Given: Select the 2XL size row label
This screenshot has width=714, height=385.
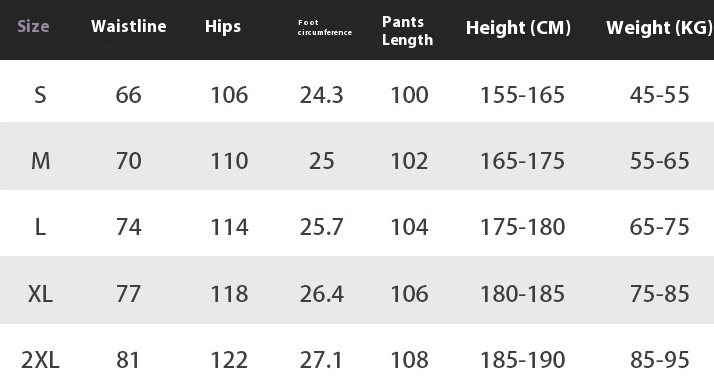Looking at the screenshot, I should (x=40, y=360).
